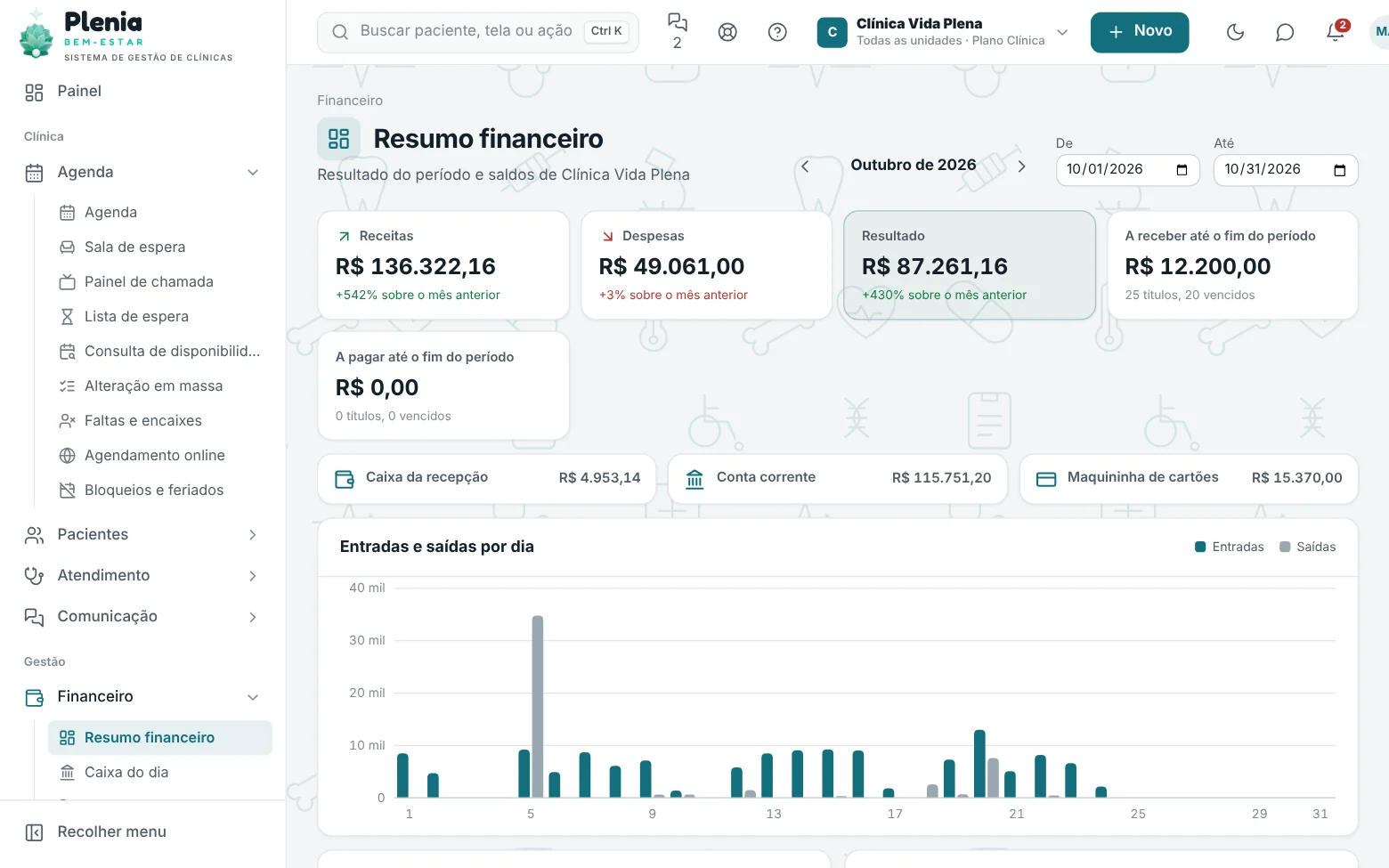1389x868 pixels.
Task: Toggle the Entradas series in chart legend
Action: [1230, 547]
